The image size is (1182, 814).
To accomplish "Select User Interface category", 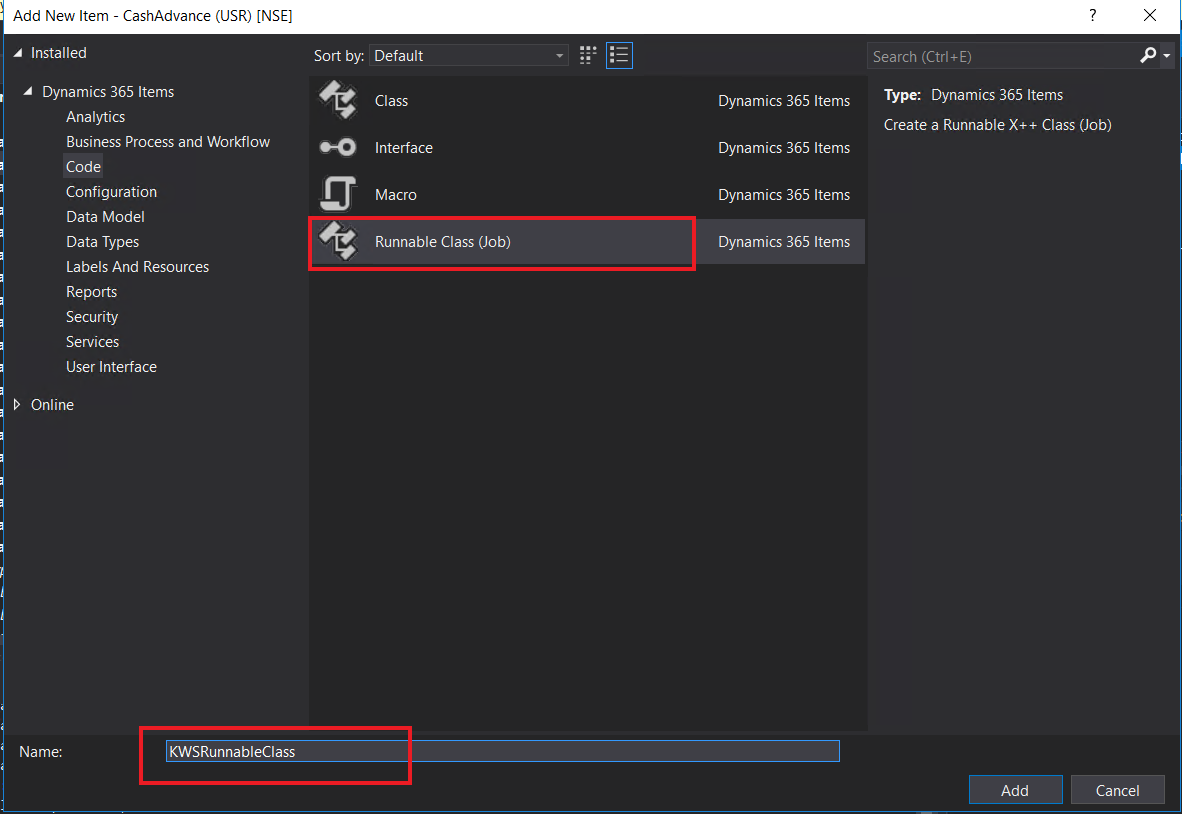I will click(111, 367).
